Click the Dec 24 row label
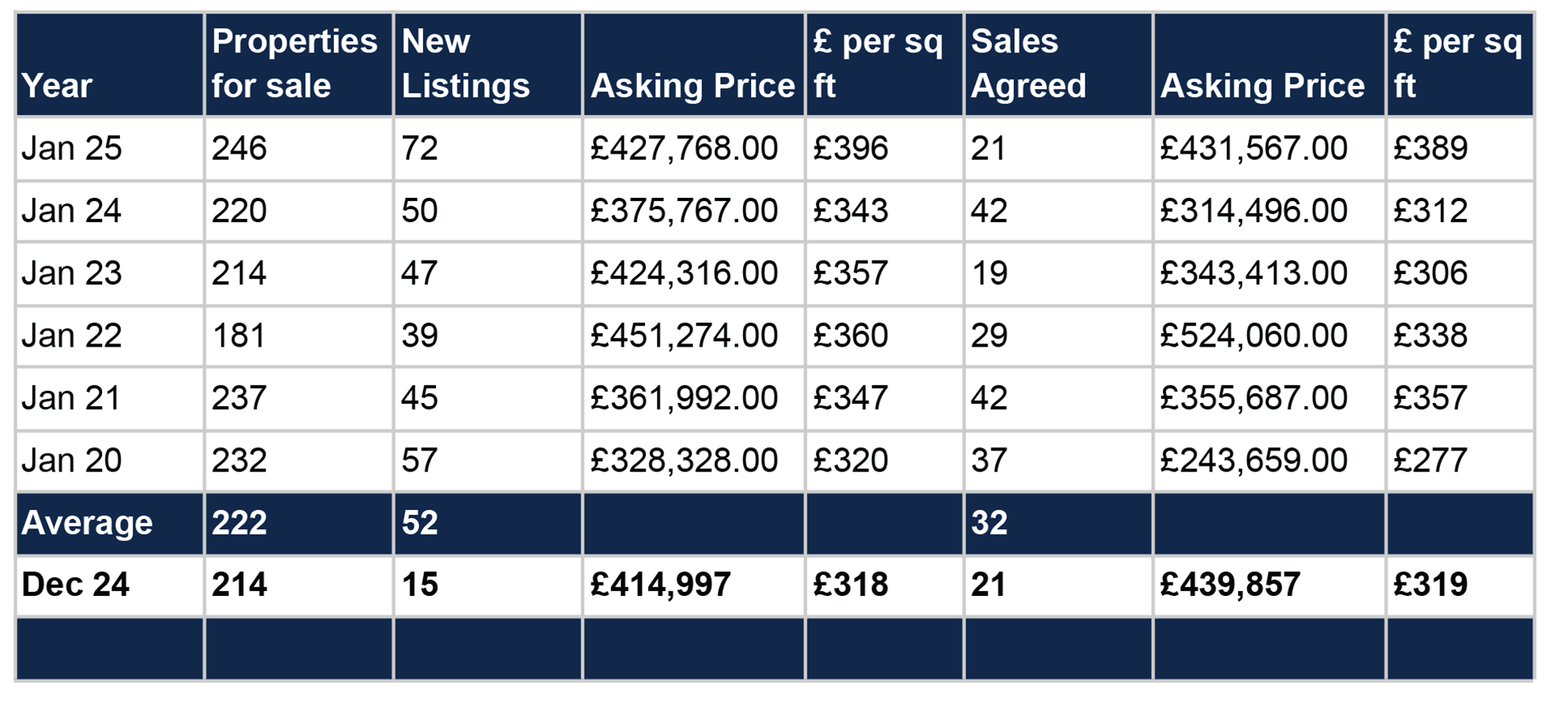This screenshot has width=1568, height=707. coord(76,585)
